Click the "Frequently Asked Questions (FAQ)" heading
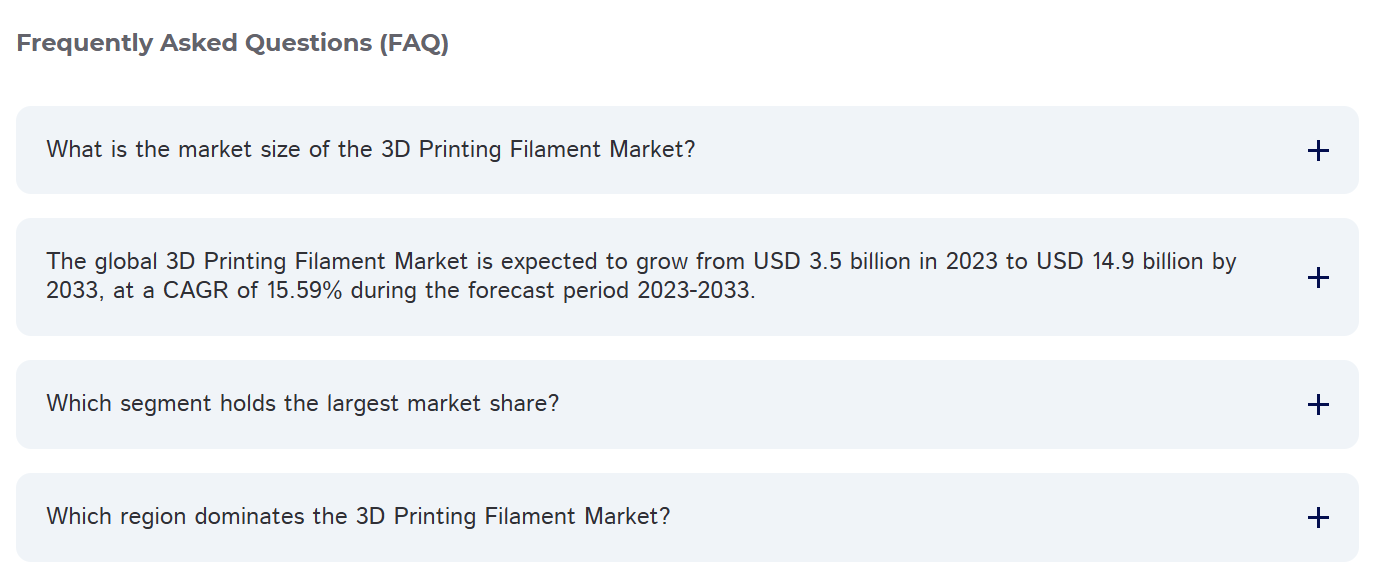 coord(232,44)
